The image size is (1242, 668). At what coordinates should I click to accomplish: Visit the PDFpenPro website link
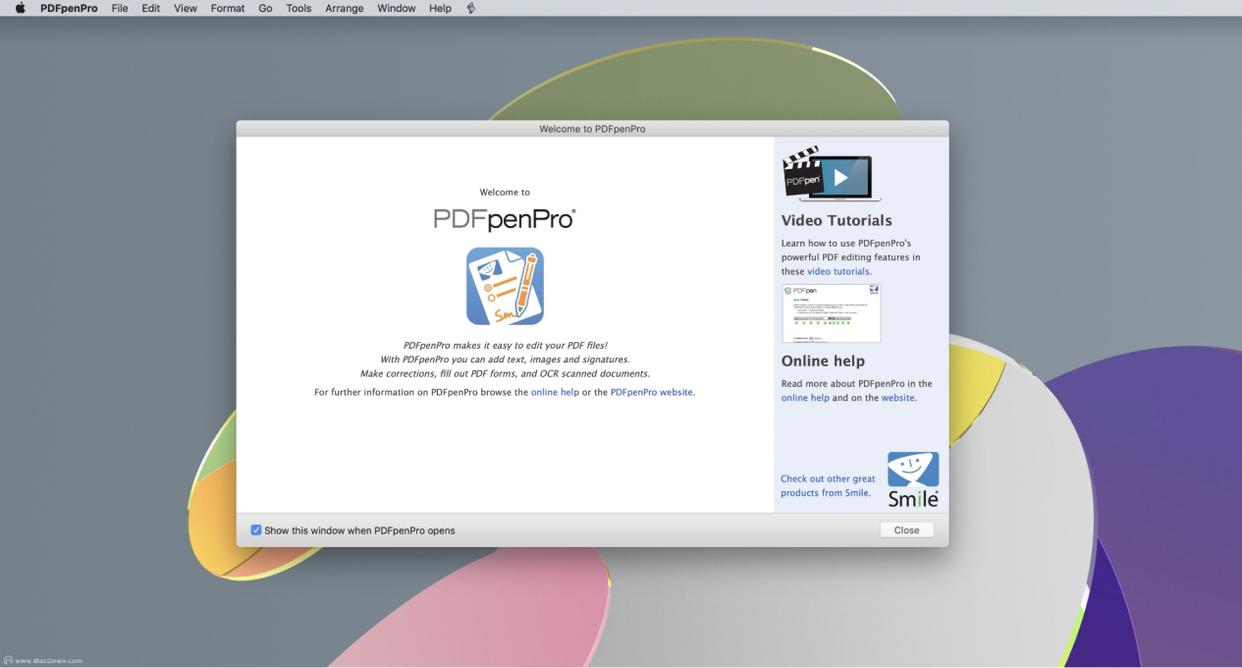[651, 392]
